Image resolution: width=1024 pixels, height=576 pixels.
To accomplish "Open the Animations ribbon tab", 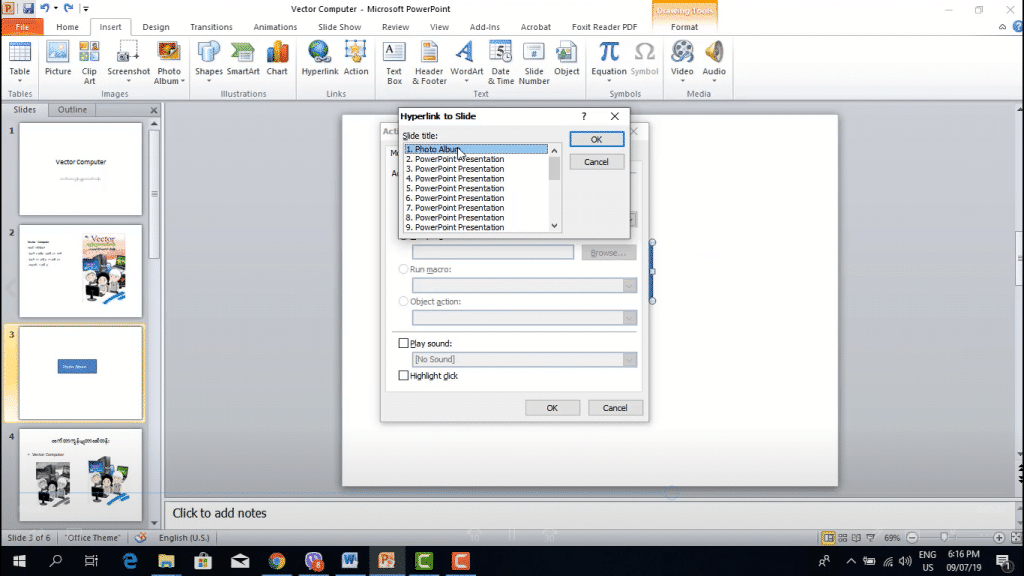I will [x=275, y=27].
